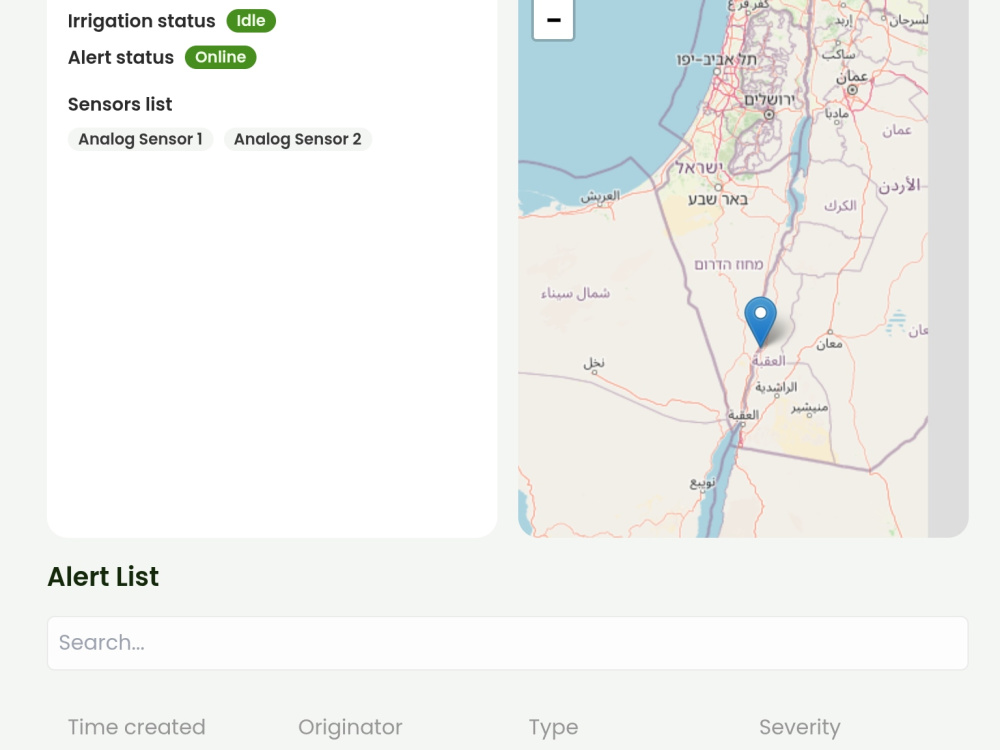Sort by Time created column header
This screenshot has width=1000, height=750.
click(136, 727)
